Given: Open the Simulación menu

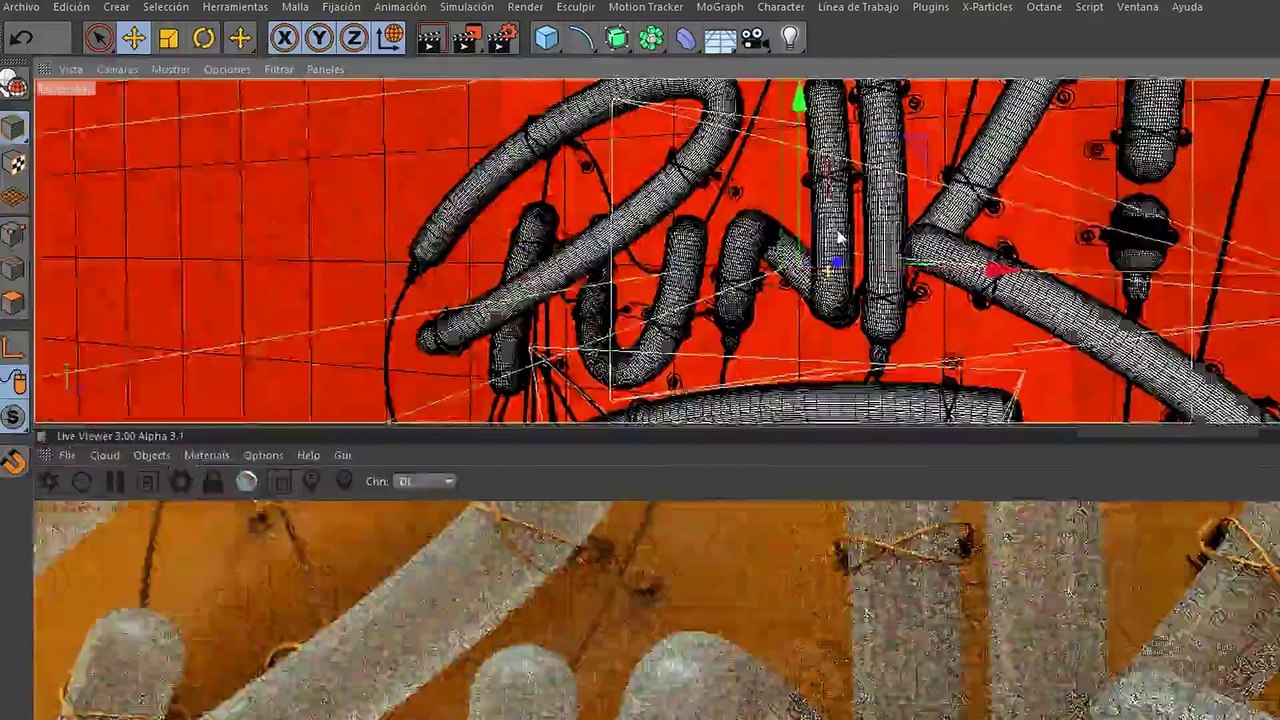Looking at the screenshot, I should (466, 7).
